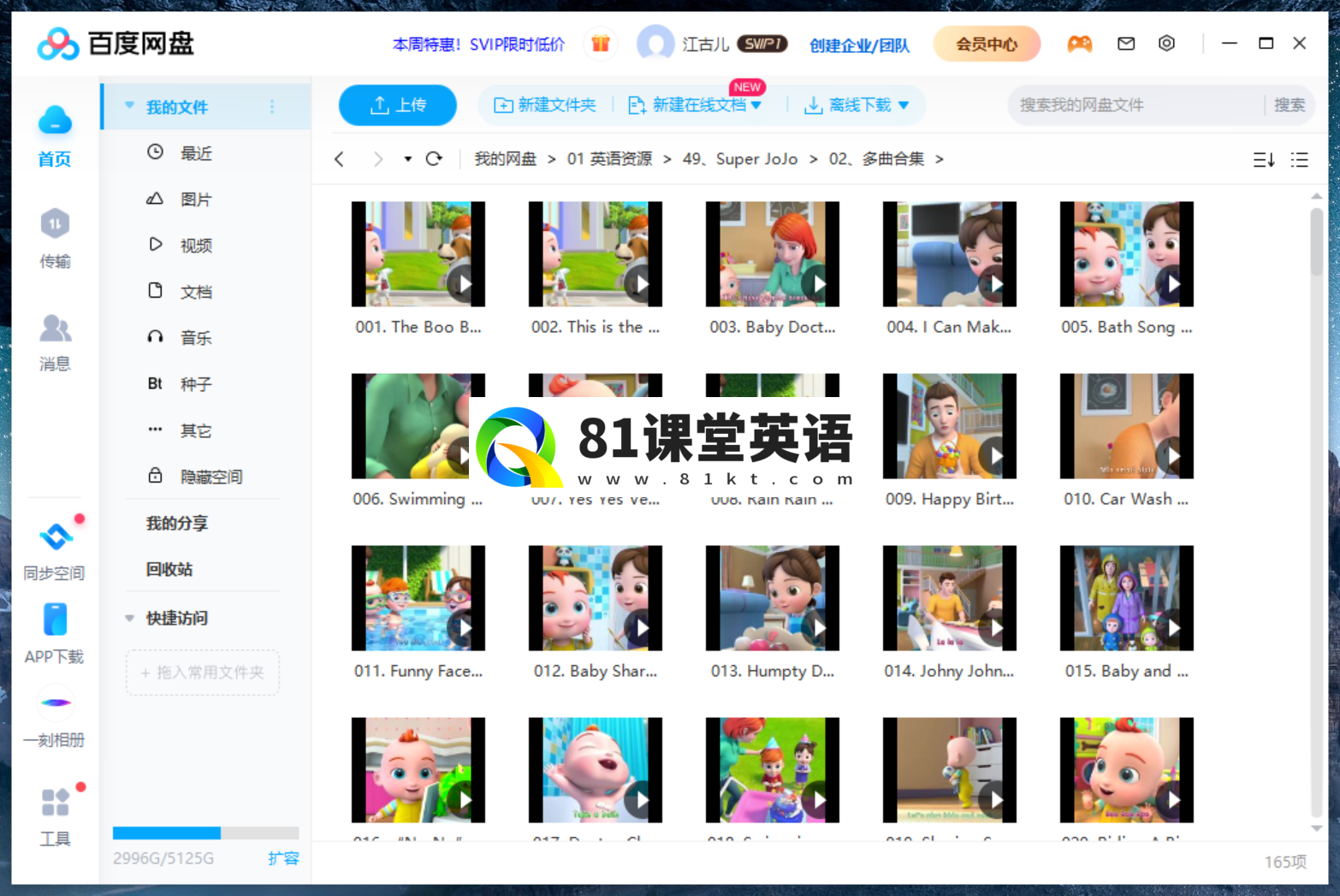The width and height of the screenshot is (1340, 896).
Task: Click 本周特惠 SVIP限时低价 promo link
Action: coord(478,45)
